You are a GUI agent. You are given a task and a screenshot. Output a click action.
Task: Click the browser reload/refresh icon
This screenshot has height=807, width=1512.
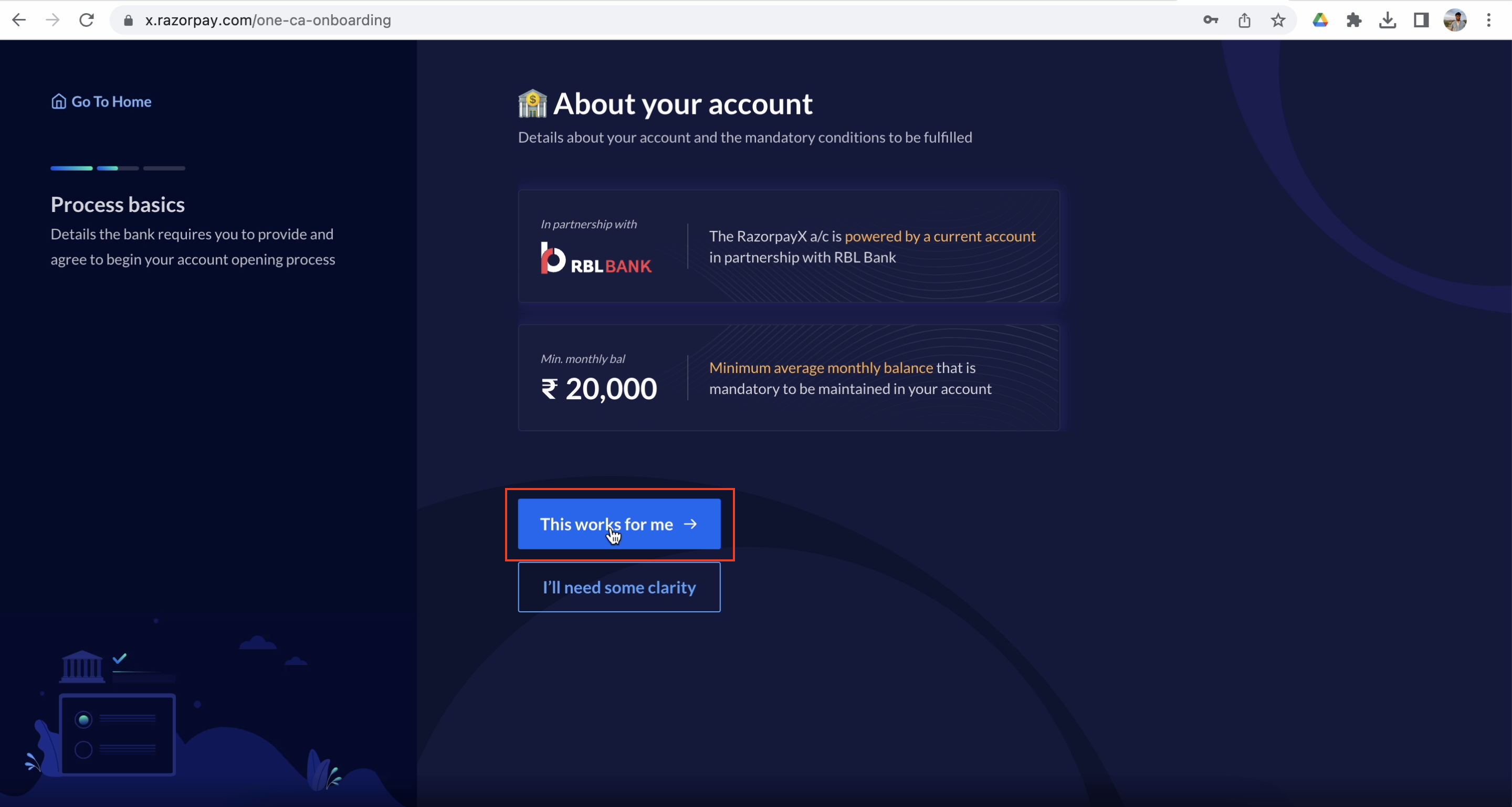tap(87, 20)
